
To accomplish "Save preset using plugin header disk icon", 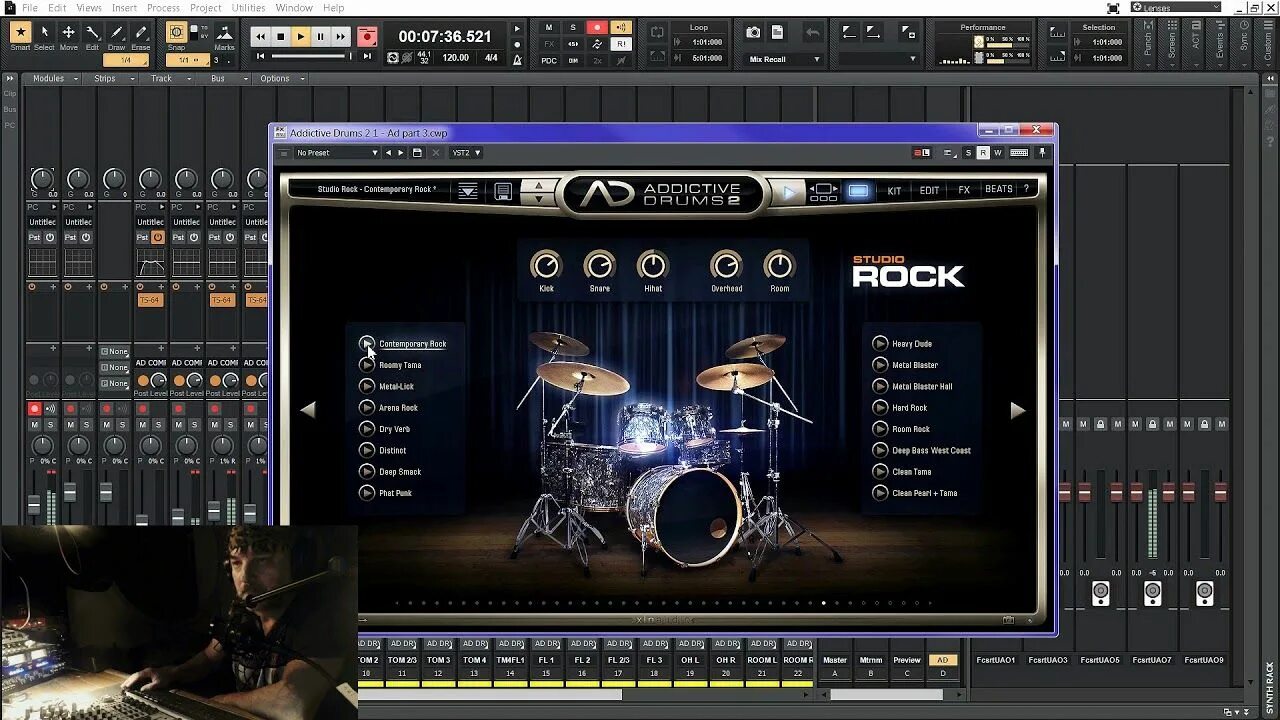I will (417, 153).
